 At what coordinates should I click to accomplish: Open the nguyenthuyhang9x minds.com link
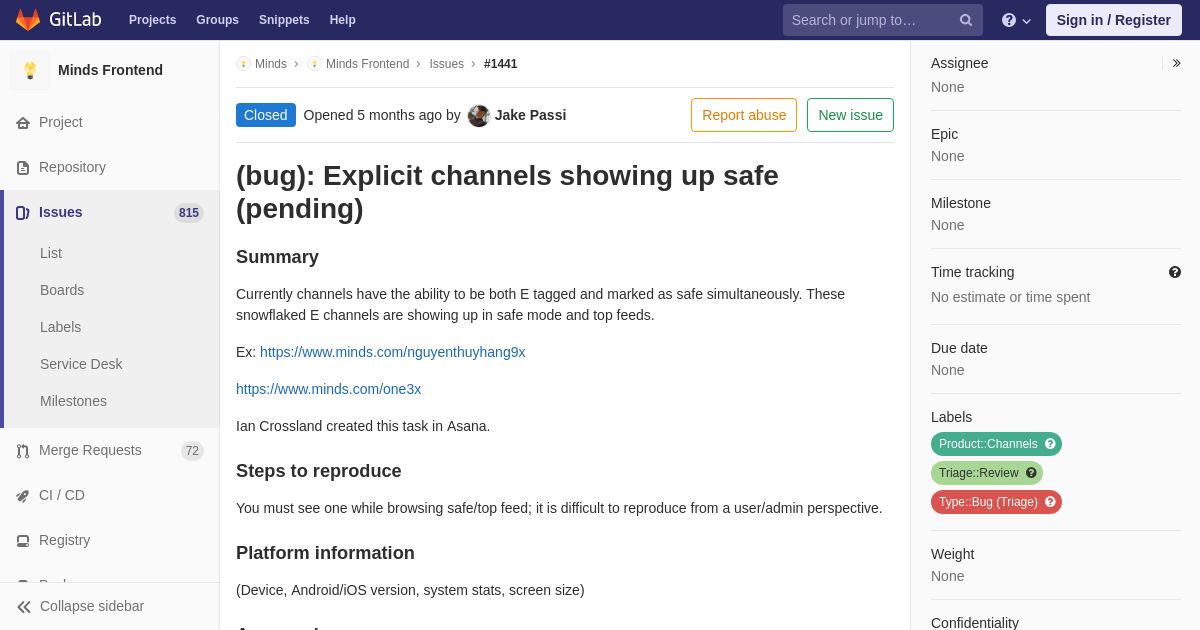tap(392, 352)
